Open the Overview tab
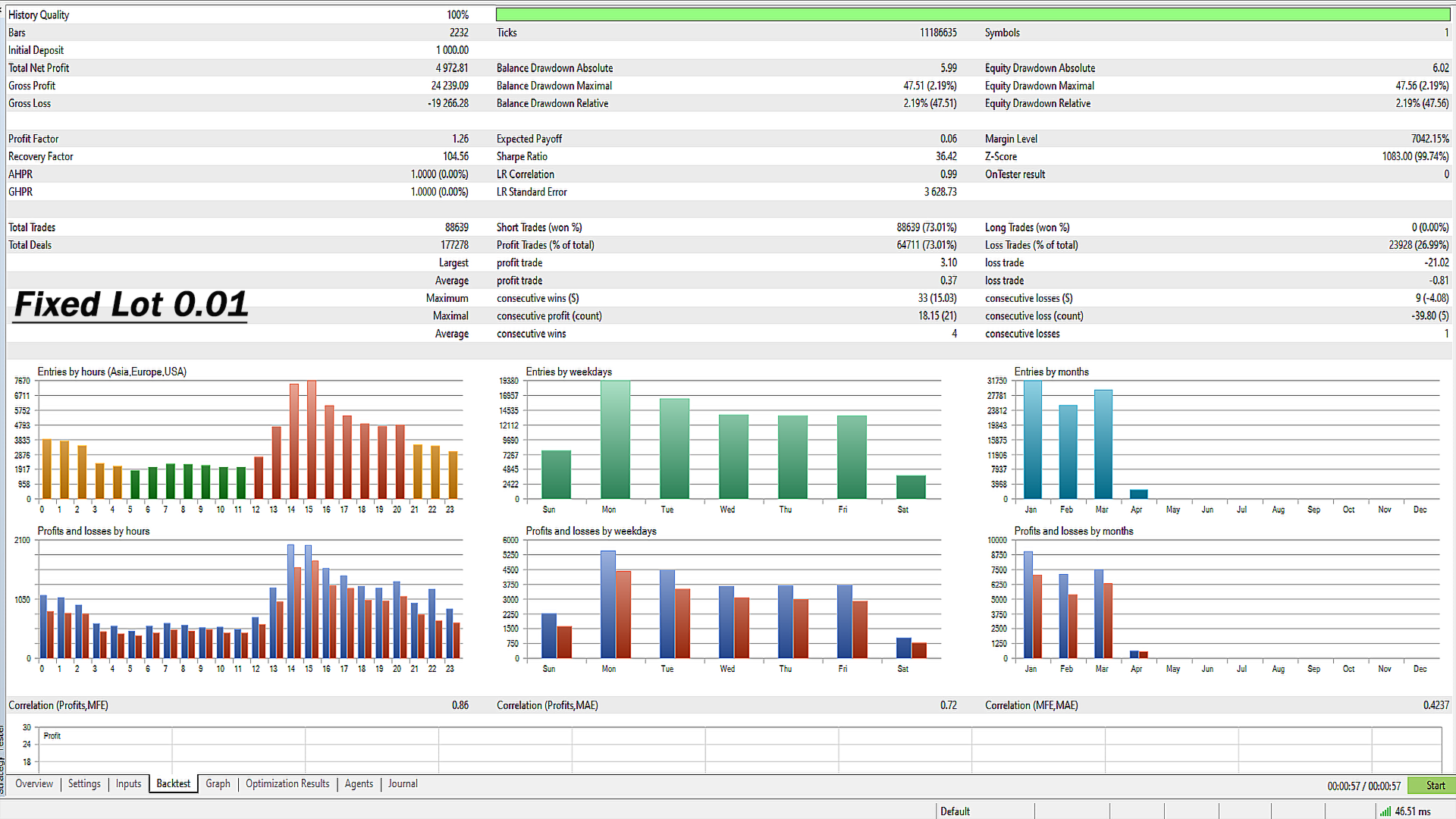This screenshot has width=1456, height=819. [34, 784]
